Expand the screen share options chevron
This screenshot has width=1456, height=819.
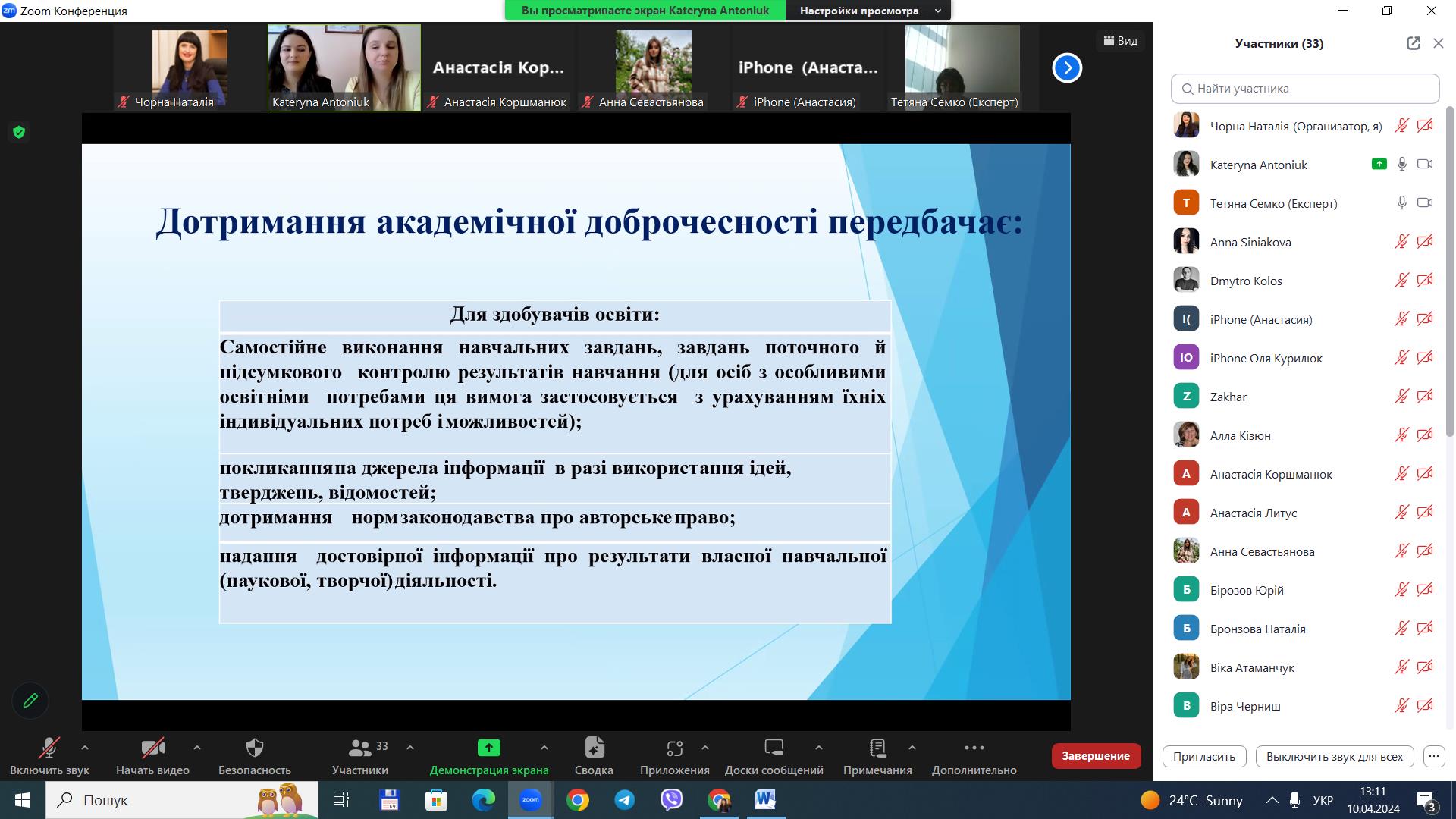pos(544,748)
